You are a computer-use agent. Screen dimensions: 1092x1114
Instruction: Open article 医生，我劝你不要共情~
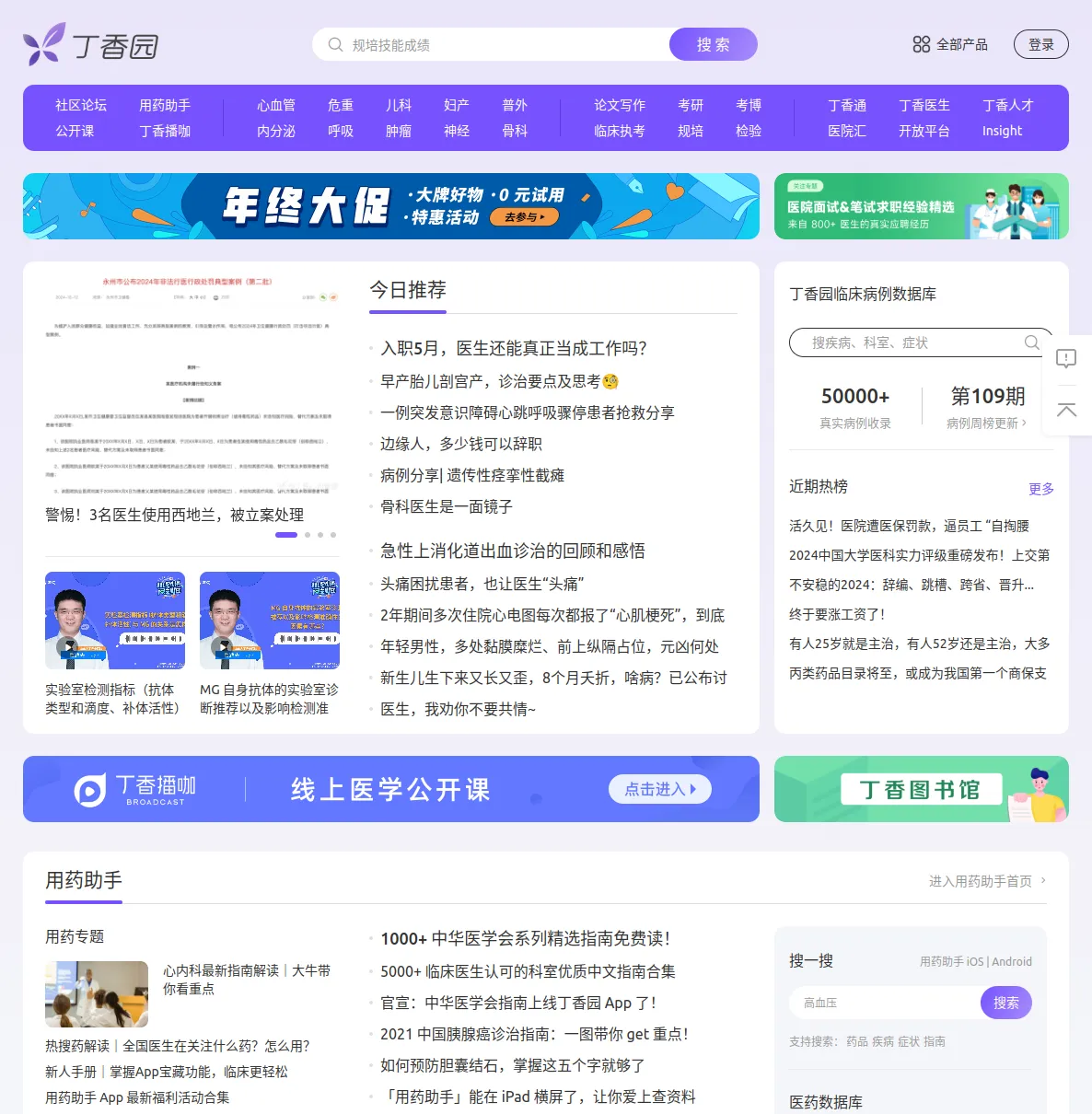(458, 709)
